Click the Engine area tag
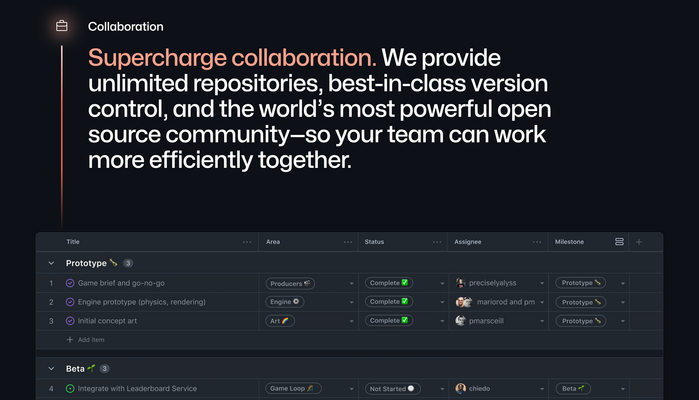Screen dimensions: 699x400 285,302
